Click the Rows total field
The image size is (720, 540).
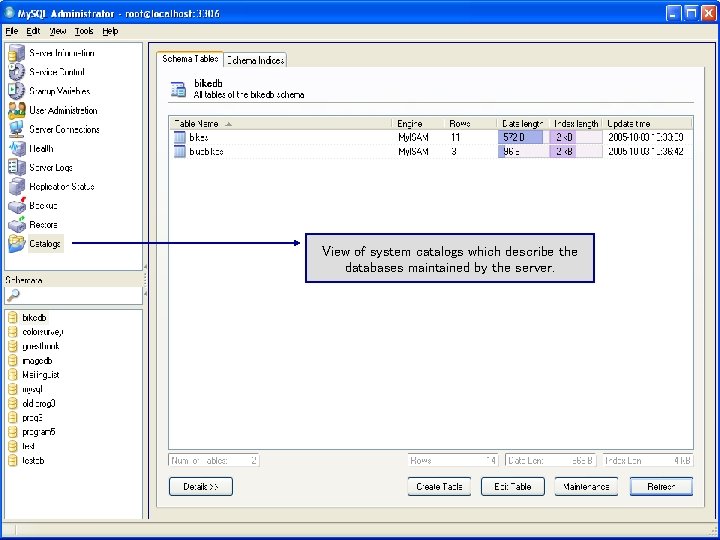click(453, 461)
